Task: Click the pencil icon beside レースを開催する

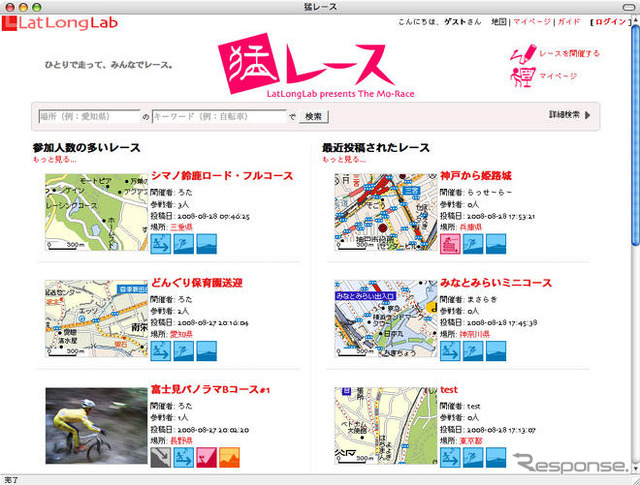Action: tap(523, 54)
